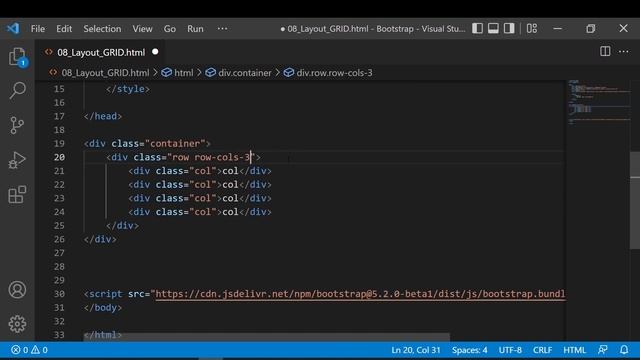Open editor More Actions ellipsis

coord(624,51)
